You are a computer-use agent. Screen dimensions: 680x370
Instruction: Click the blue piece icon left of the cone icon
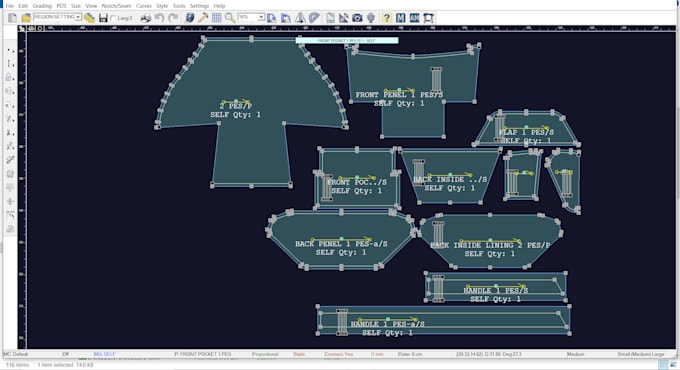[286, 18]
